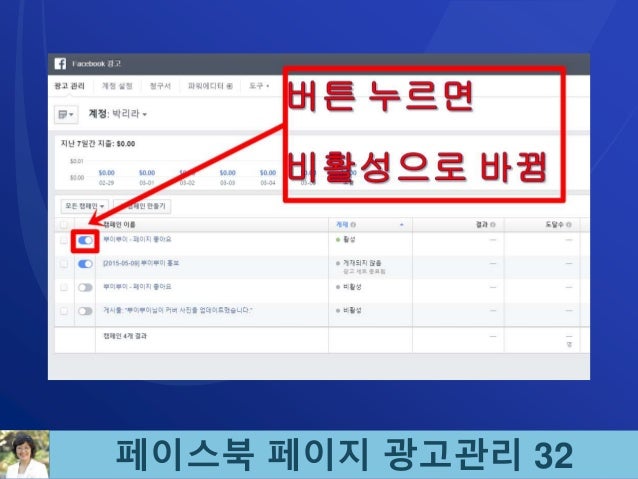Click the info icon next to 도달수
Viewport: 638px width, 479px height.
click(x=569, y=225)
